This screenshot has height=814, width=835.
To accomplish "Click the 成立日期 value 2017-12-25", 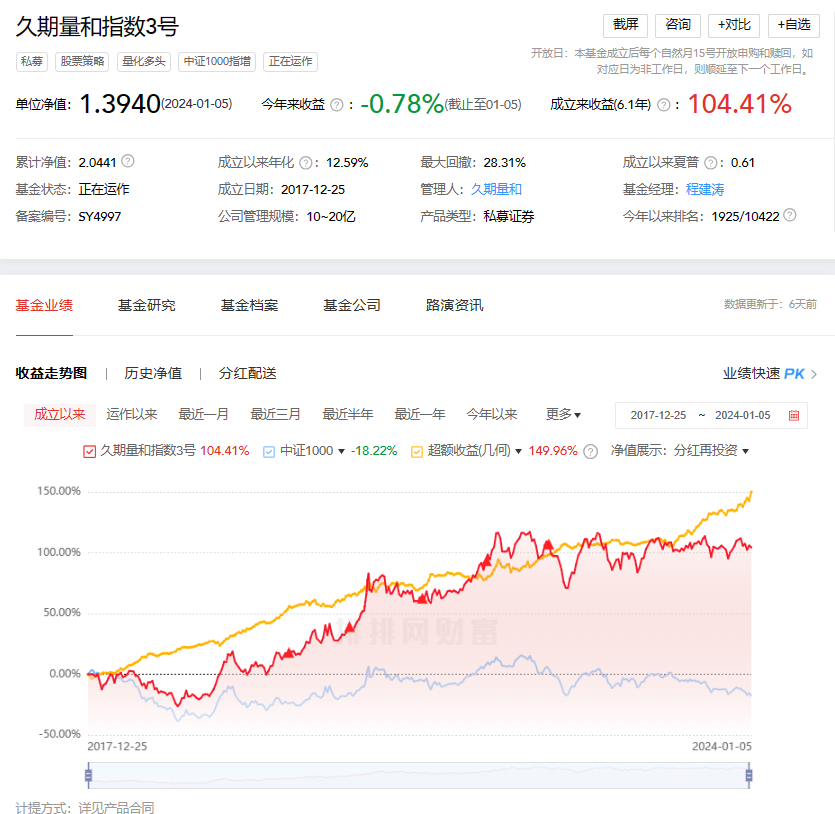I will click(x=313, y=190).
